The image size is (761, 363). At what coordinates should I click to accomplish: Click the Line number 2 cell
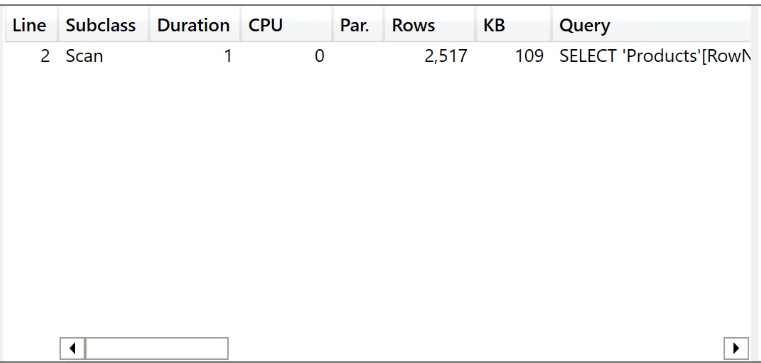pos(31,56)
